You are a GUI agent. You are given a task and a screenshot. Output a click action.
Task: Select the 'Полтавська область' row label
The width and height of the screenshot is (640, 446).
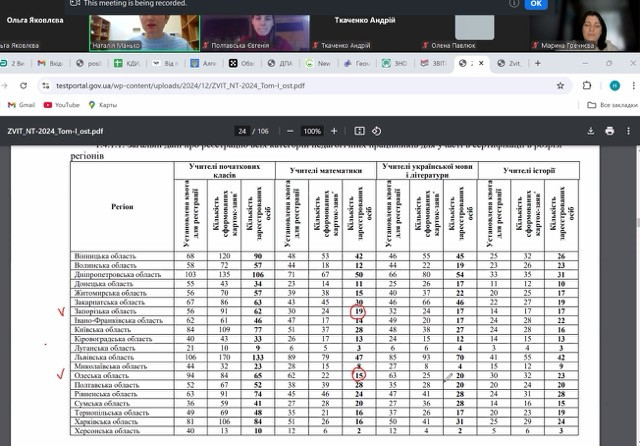coord(107,385)
